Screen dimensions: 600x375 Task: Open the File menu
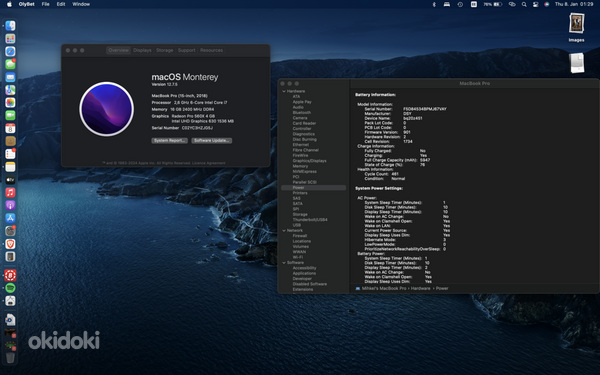click(x=46, y=4)
